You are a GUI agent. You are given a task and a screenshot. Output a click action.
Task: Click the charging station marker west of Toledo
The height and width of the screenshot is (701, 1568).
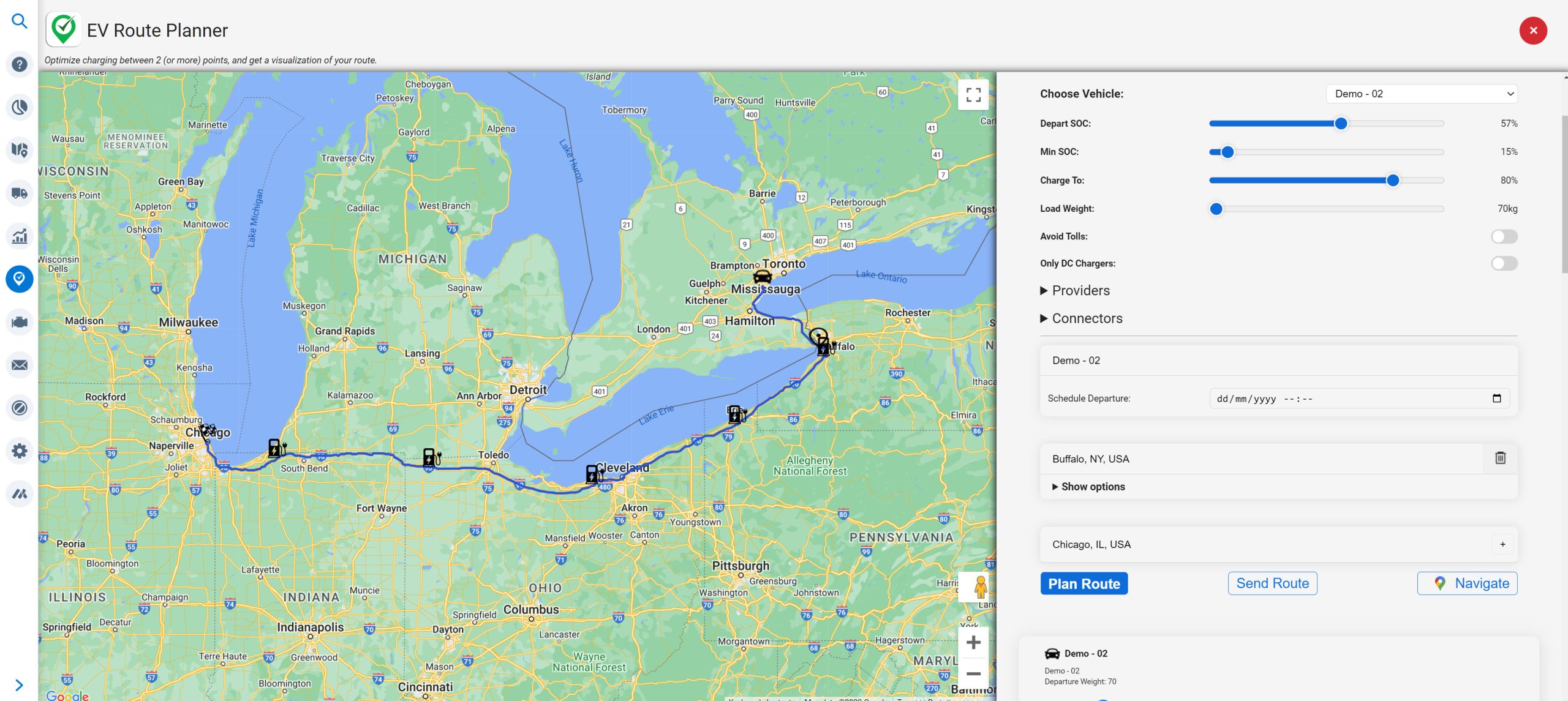pos(431,457)
